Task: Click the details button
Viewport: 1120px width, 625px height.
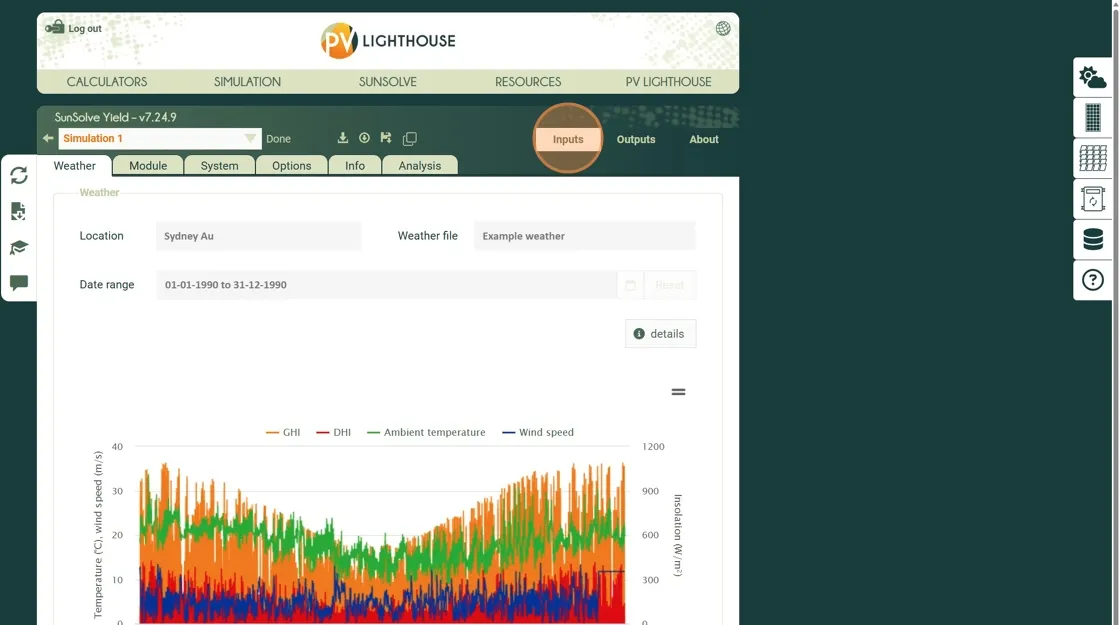Action: pyautogui.click(x=660, y=334)
